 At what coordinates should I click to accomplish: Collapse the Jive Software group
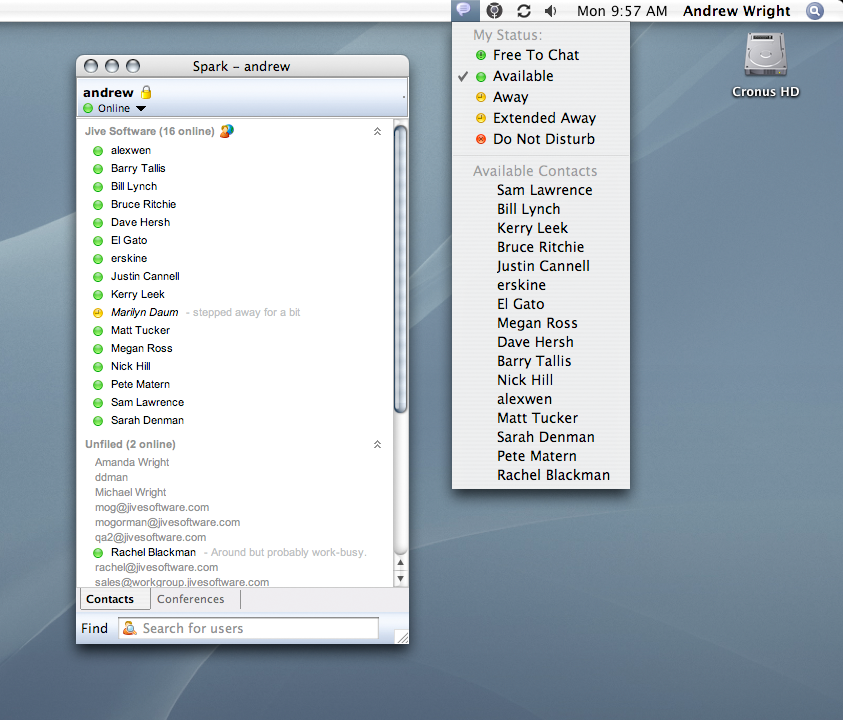[x=377, y=131]
